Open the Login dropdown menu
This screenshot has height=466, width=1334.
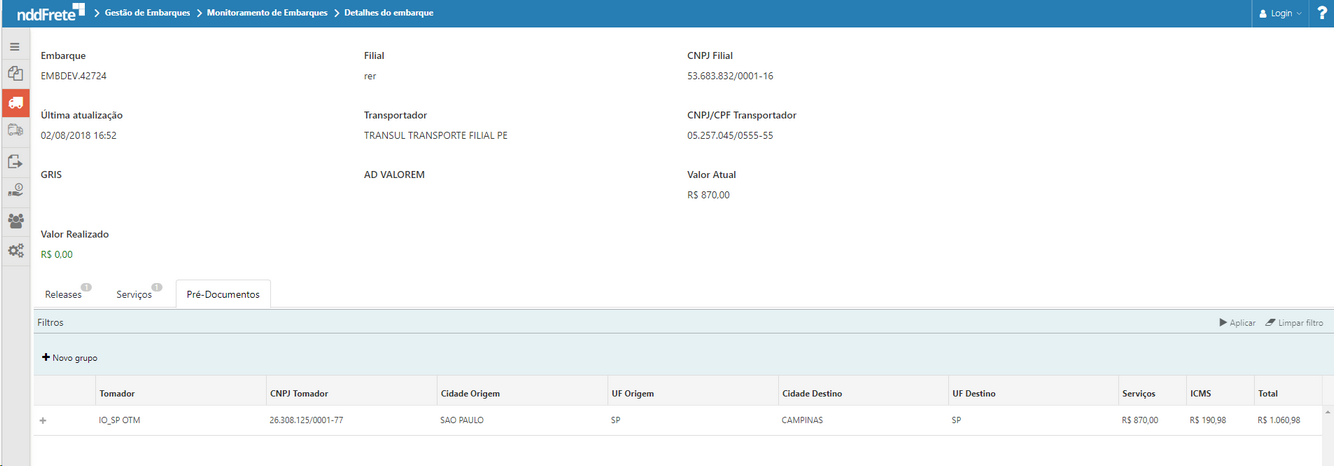(1280, 13)
